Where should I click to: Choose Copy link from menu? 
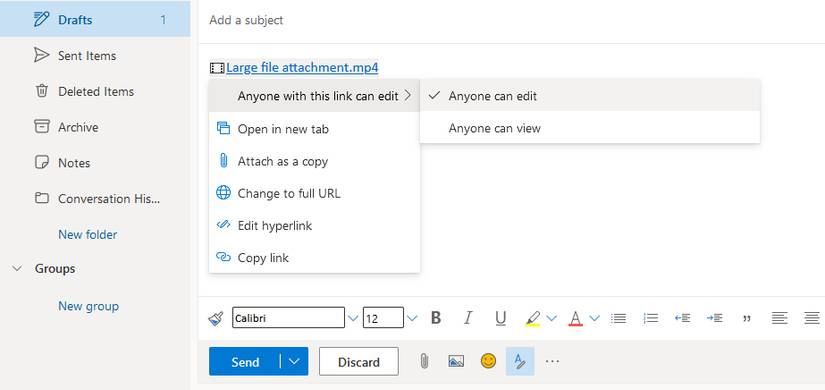314,257
